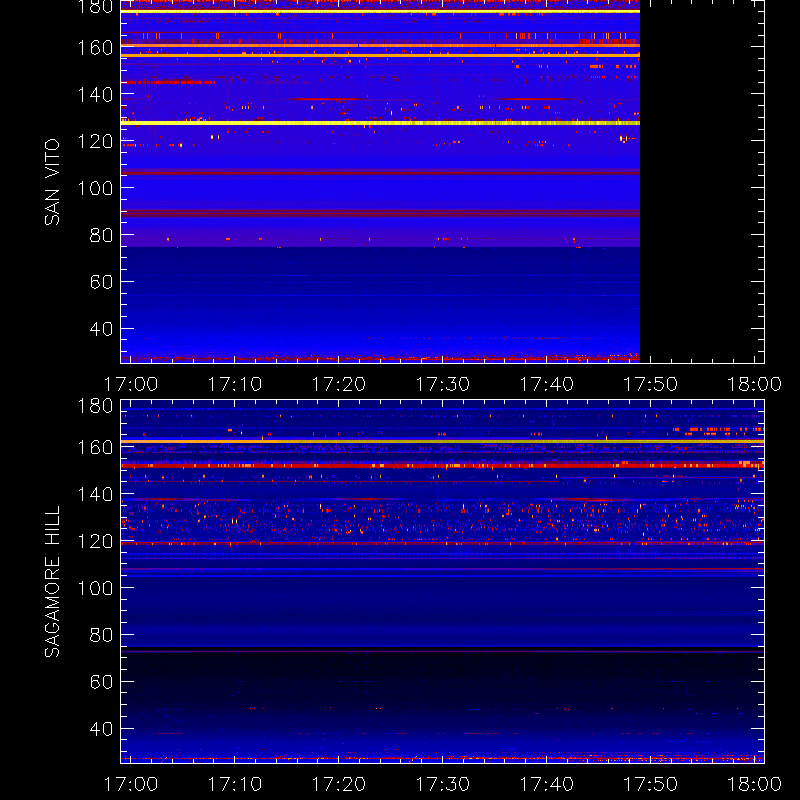Click the 17:00 time label under the Sagamore Hill plot
The image size is (800, 800).
[x=131, y=784]
